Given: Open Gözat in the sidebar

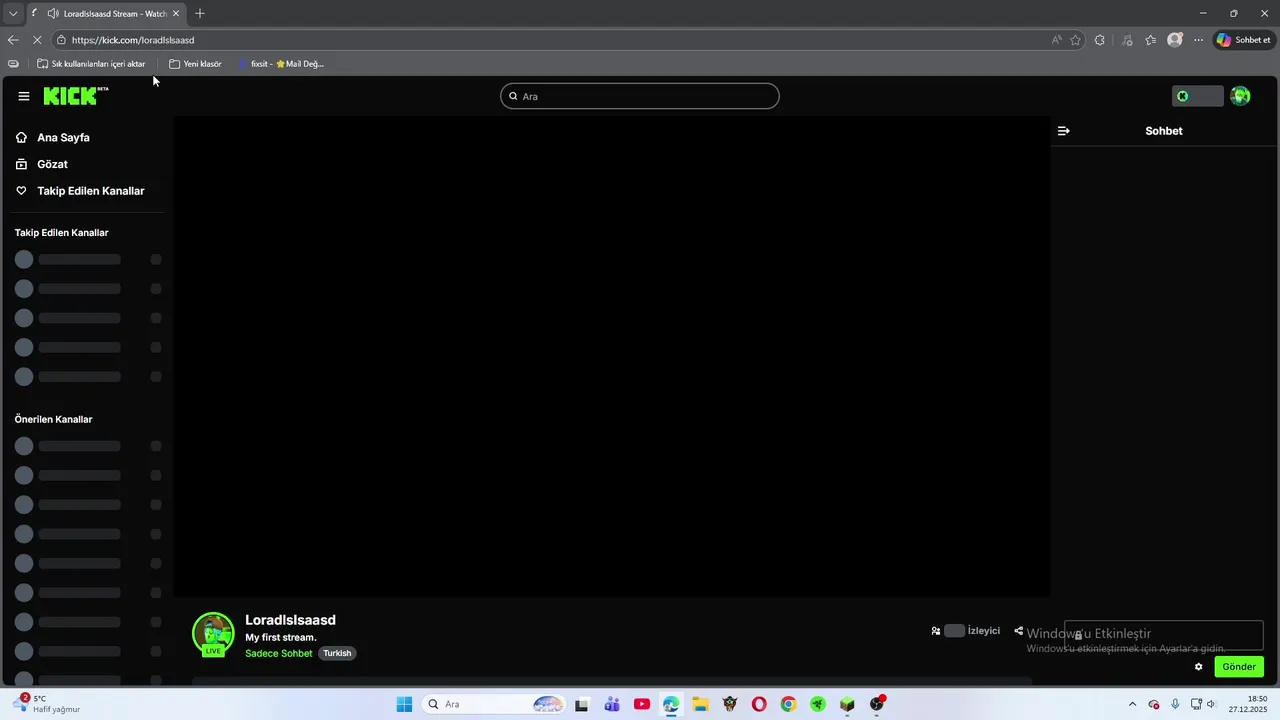Looking at the screenshot, I should pyautogui.click(x=52, y=164).
